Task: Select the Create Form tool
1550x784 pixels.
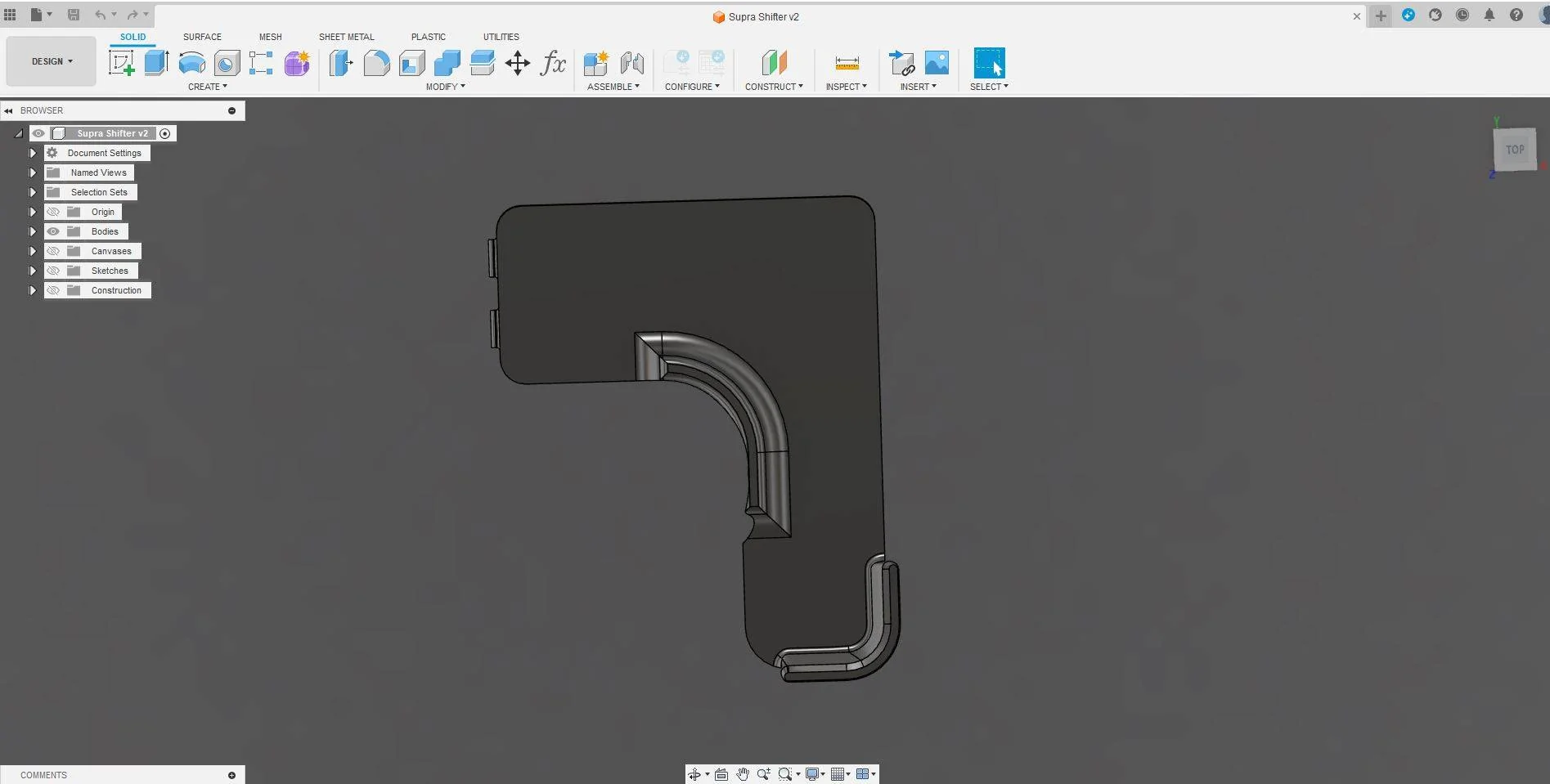Action: point(297,63)
